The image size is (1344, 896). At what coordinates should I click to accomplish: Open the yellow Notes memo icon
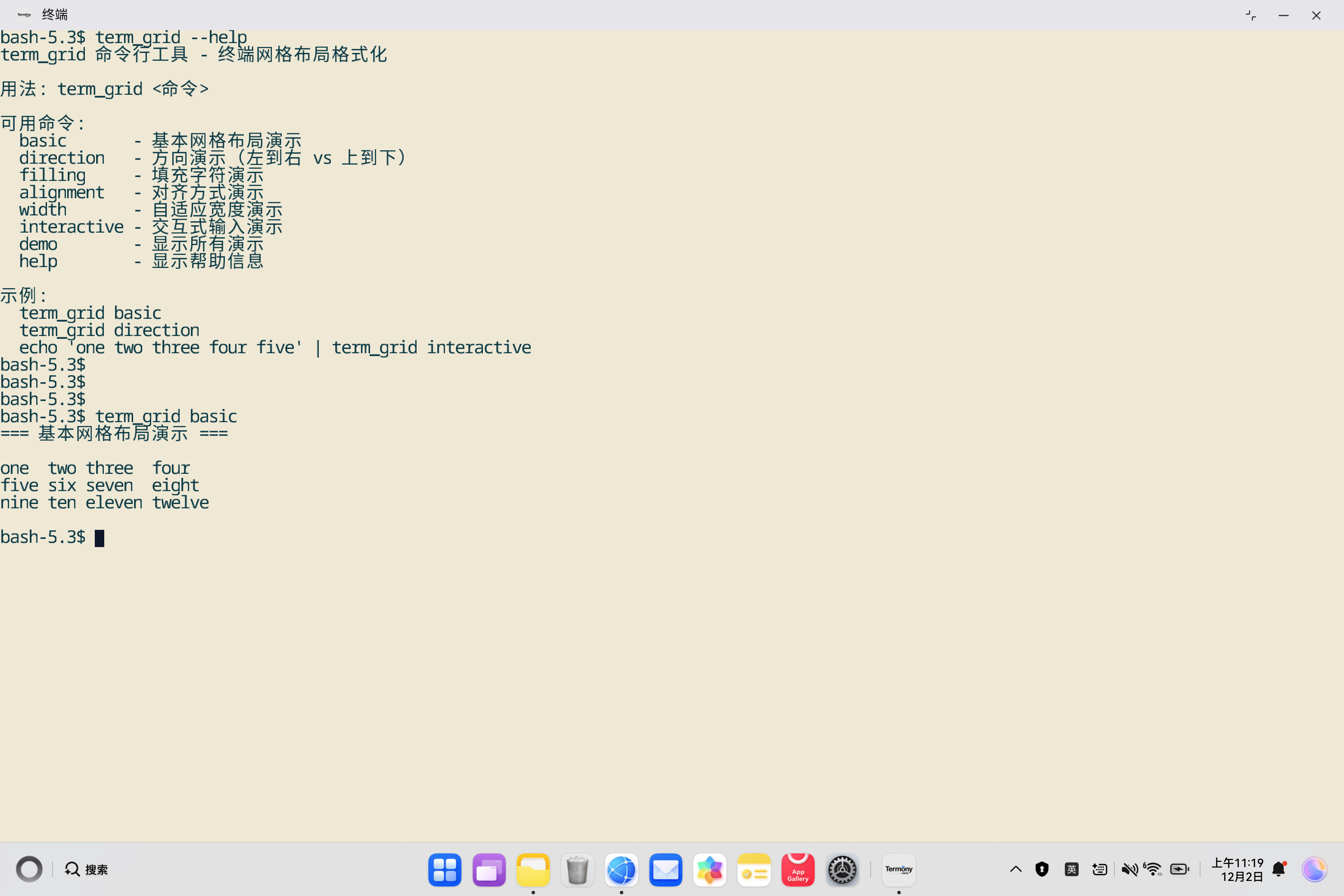[x=754, y=869]
